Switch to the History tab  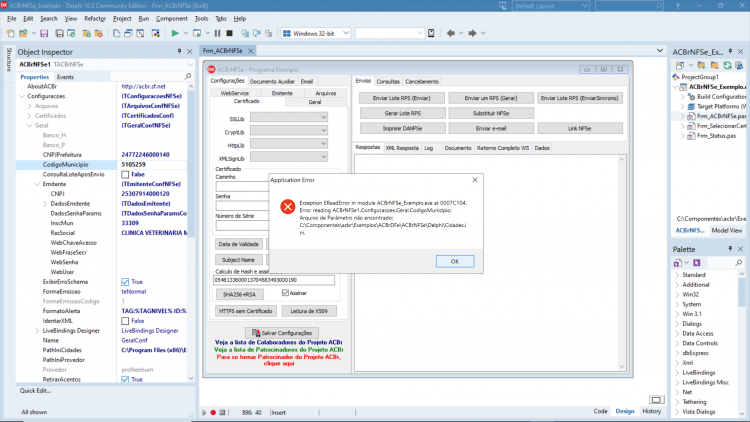pos(651,411)
